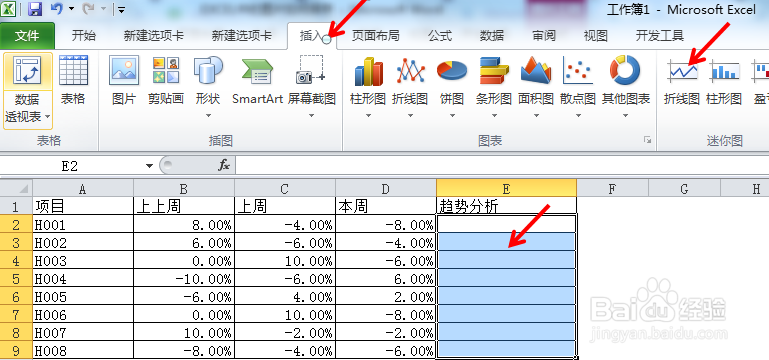The height and width of the screenshot is (360, 769).
Task: Switch to the Data (数据) tab
Action: (x=492, y=36)
